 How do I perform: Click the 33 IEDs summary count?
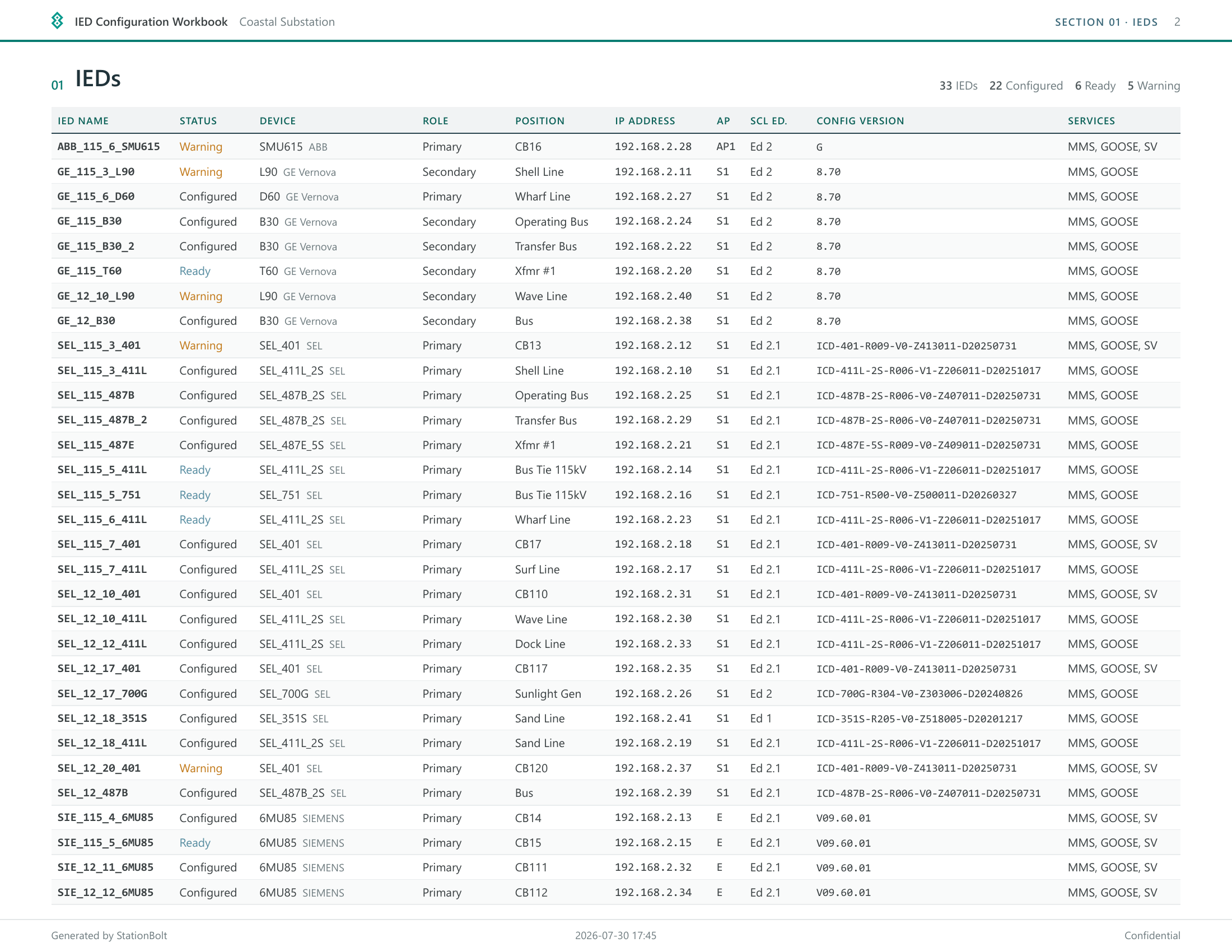pos(958,86)
